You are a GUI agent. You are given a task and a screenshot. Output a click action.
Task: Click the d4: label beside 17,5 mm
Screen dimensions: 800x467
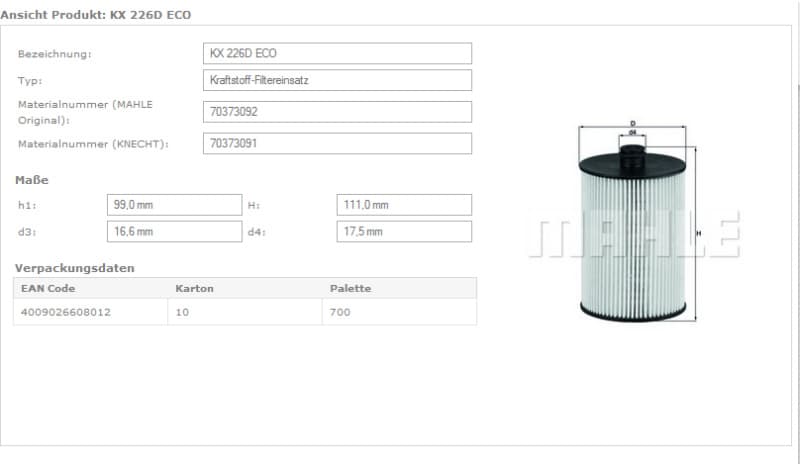click(x=257, y=232)
